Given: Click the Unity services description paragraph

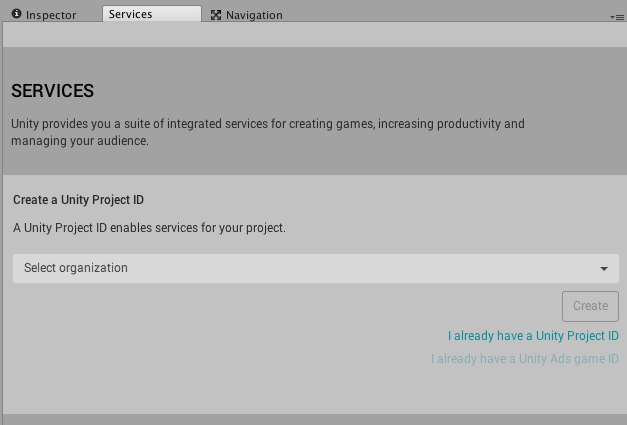Looking at the screenshot, I should pos(267,133).
